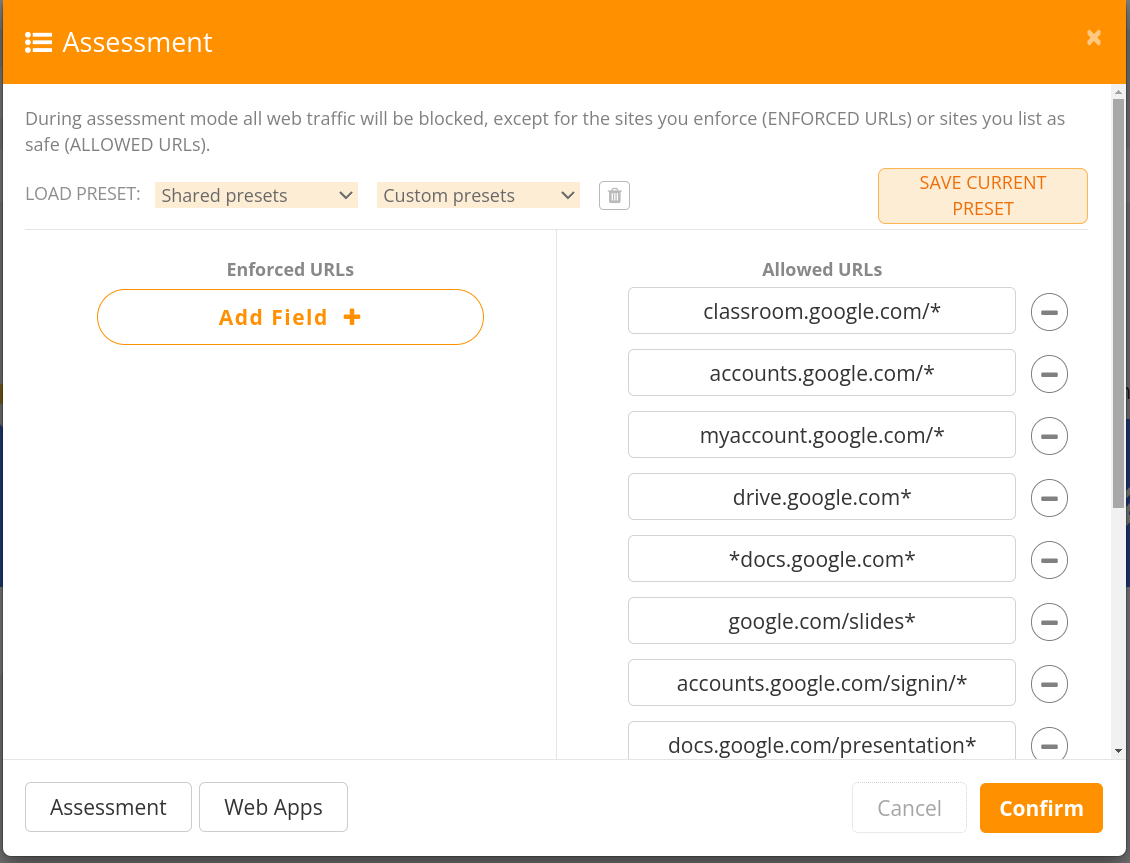Screen dimensions: 1130x863
Task: Edit the docs.google.com/presentation* URL field
Action: pos(822,741)
